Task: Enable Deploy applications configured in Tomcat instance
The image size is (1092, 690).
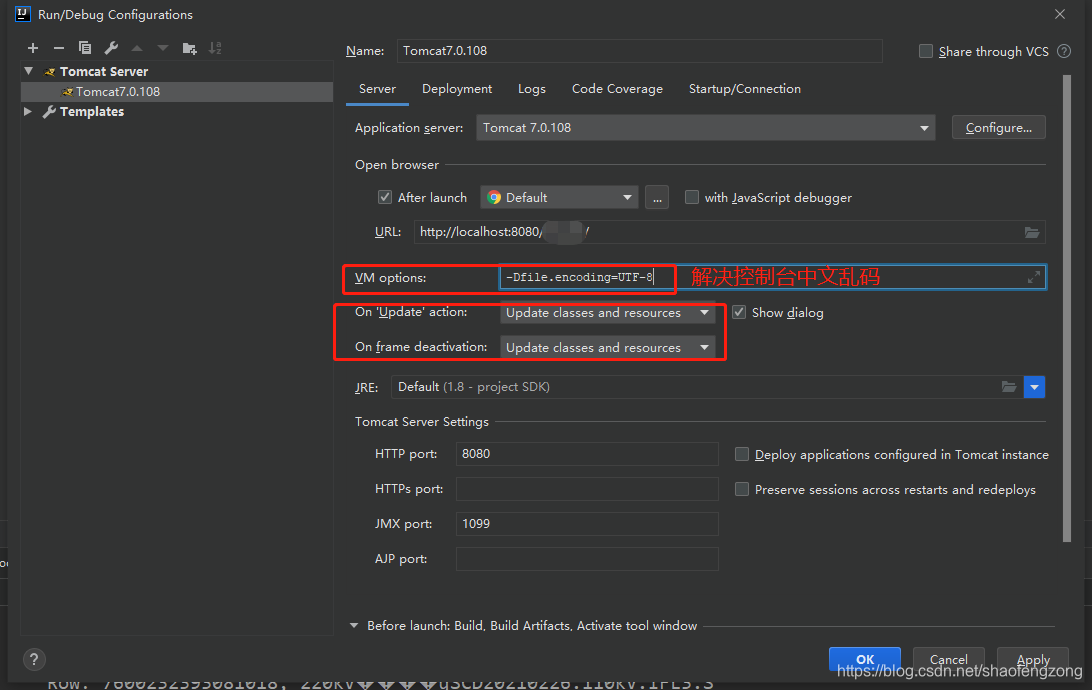Action: pos(742,454)
